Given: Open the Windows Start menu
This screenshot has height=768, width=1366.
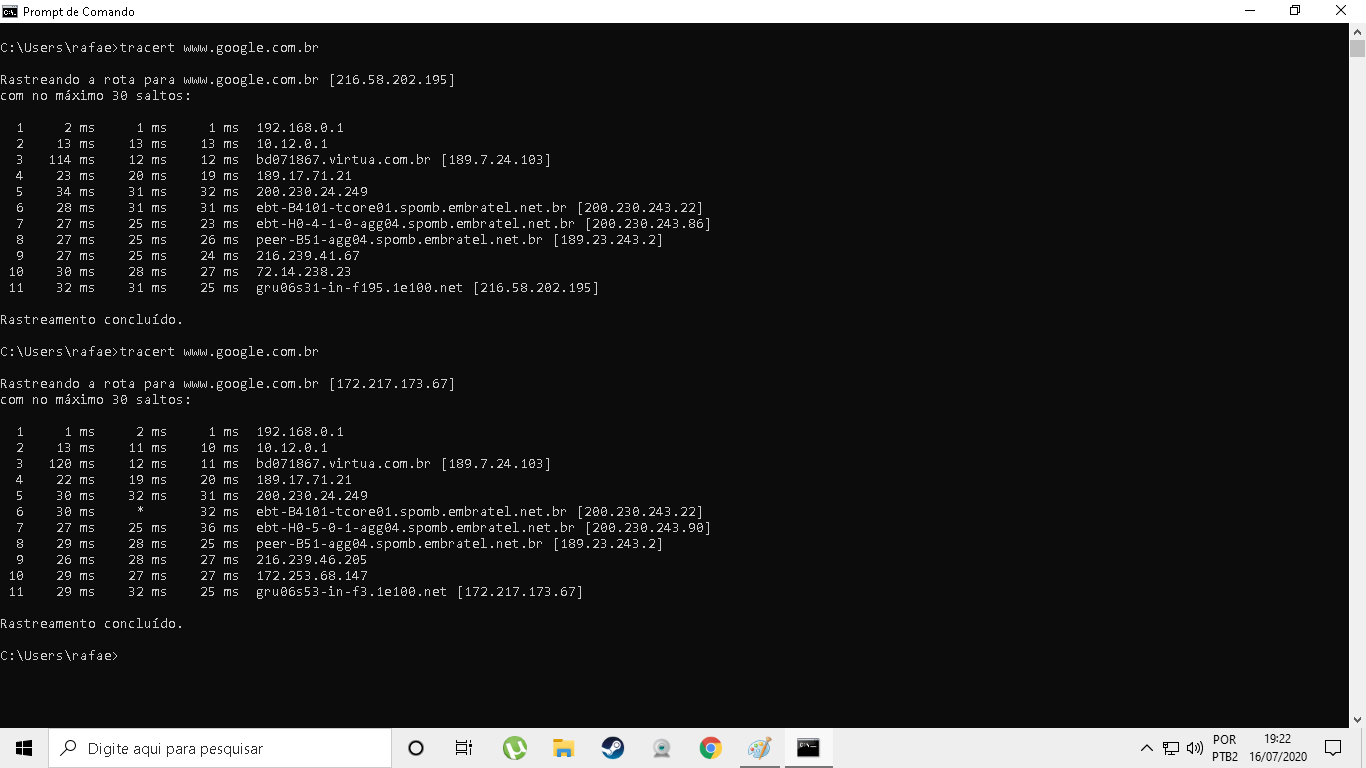Looking at the screenshot, I should [24, 748].
